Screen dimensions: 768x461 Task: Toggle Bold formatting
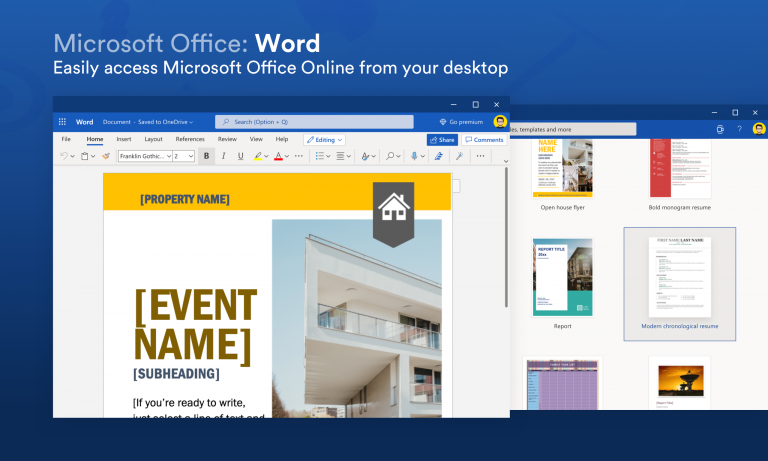(207, 156)
